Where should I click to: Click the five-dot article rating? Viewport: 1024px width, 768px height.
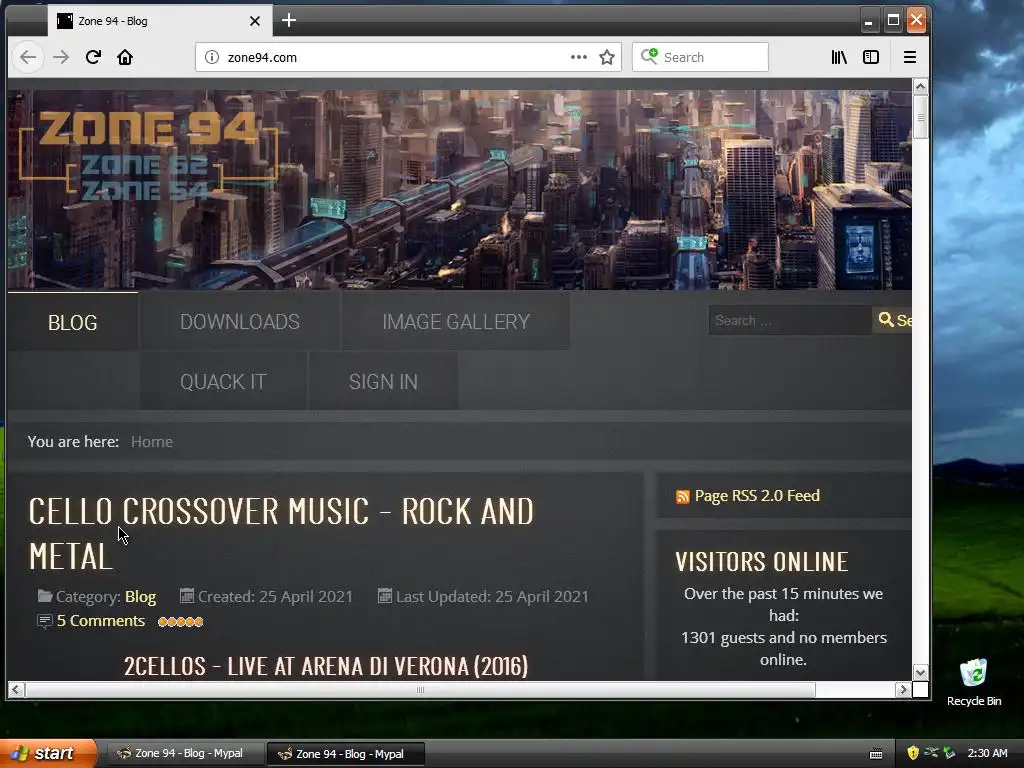coord(181,622)
